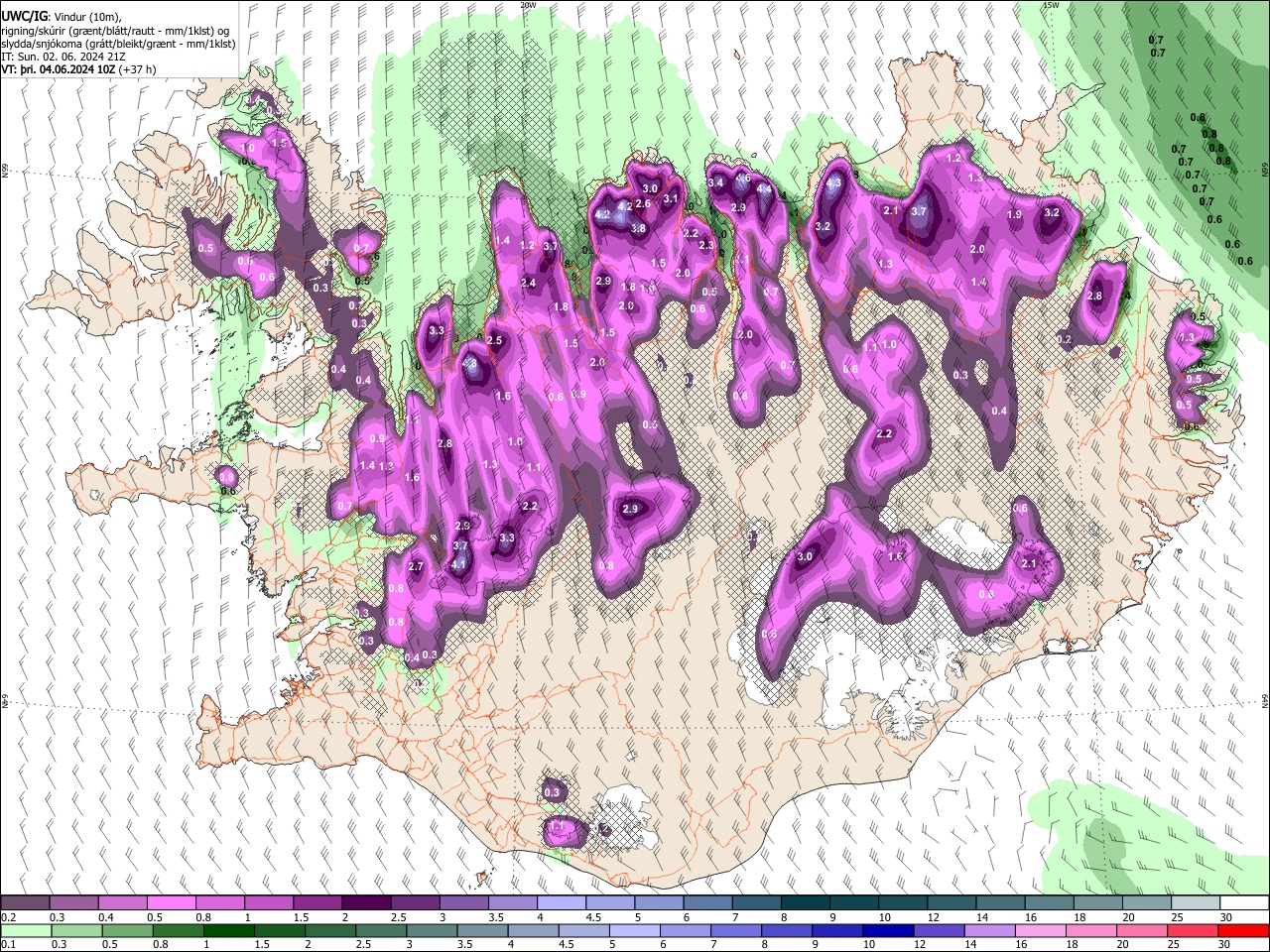The width and height of the screenshot is (1270, 952).
Task: Click the '2.4' precipitation value on the map
Action: (x=528, y=283)
